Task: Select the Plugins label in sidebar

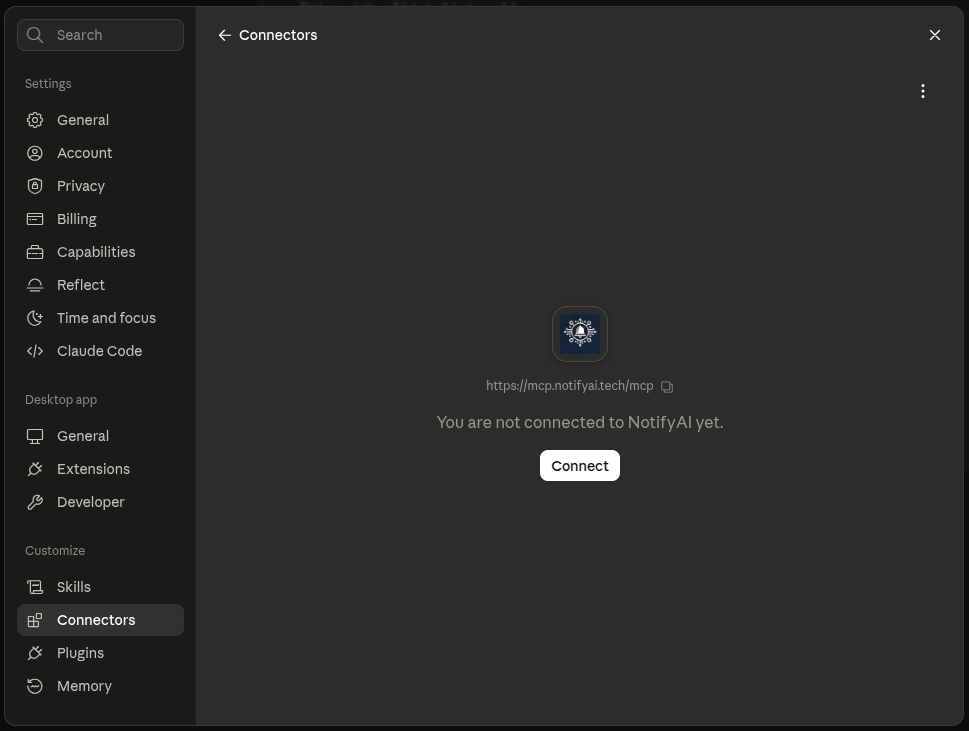Action: 80,653
